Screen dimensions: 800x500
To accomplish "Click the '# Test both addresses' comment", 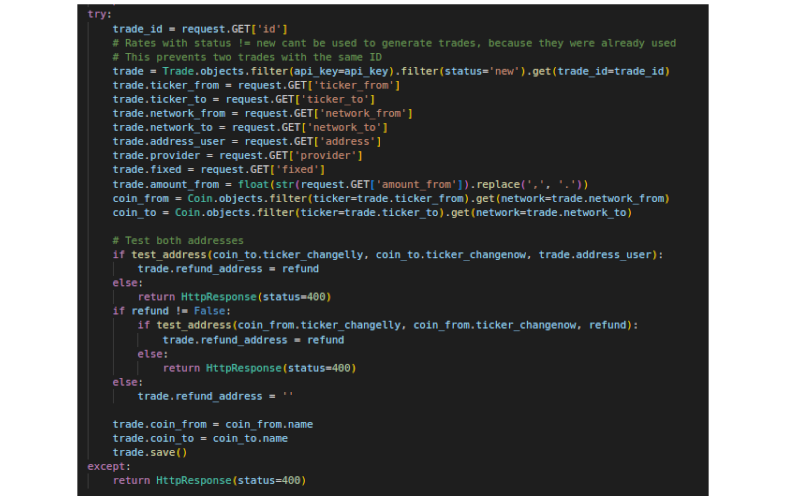I will 178,241.
